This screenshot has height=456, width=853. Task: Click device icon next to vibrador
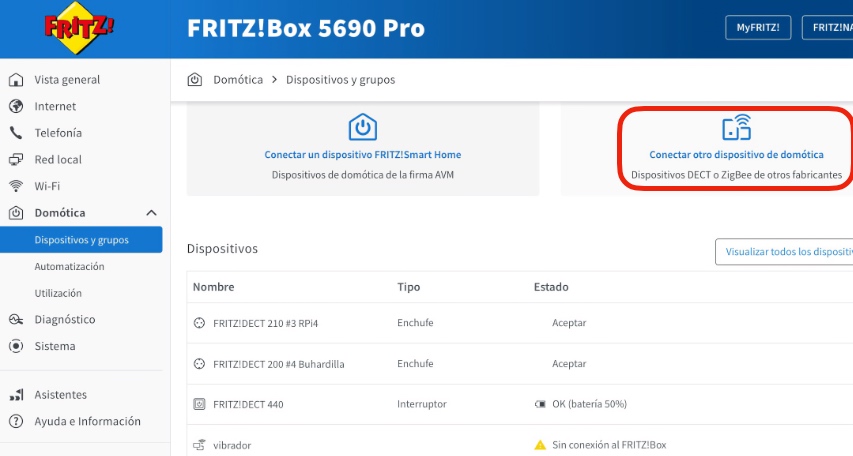pos(200,445)
